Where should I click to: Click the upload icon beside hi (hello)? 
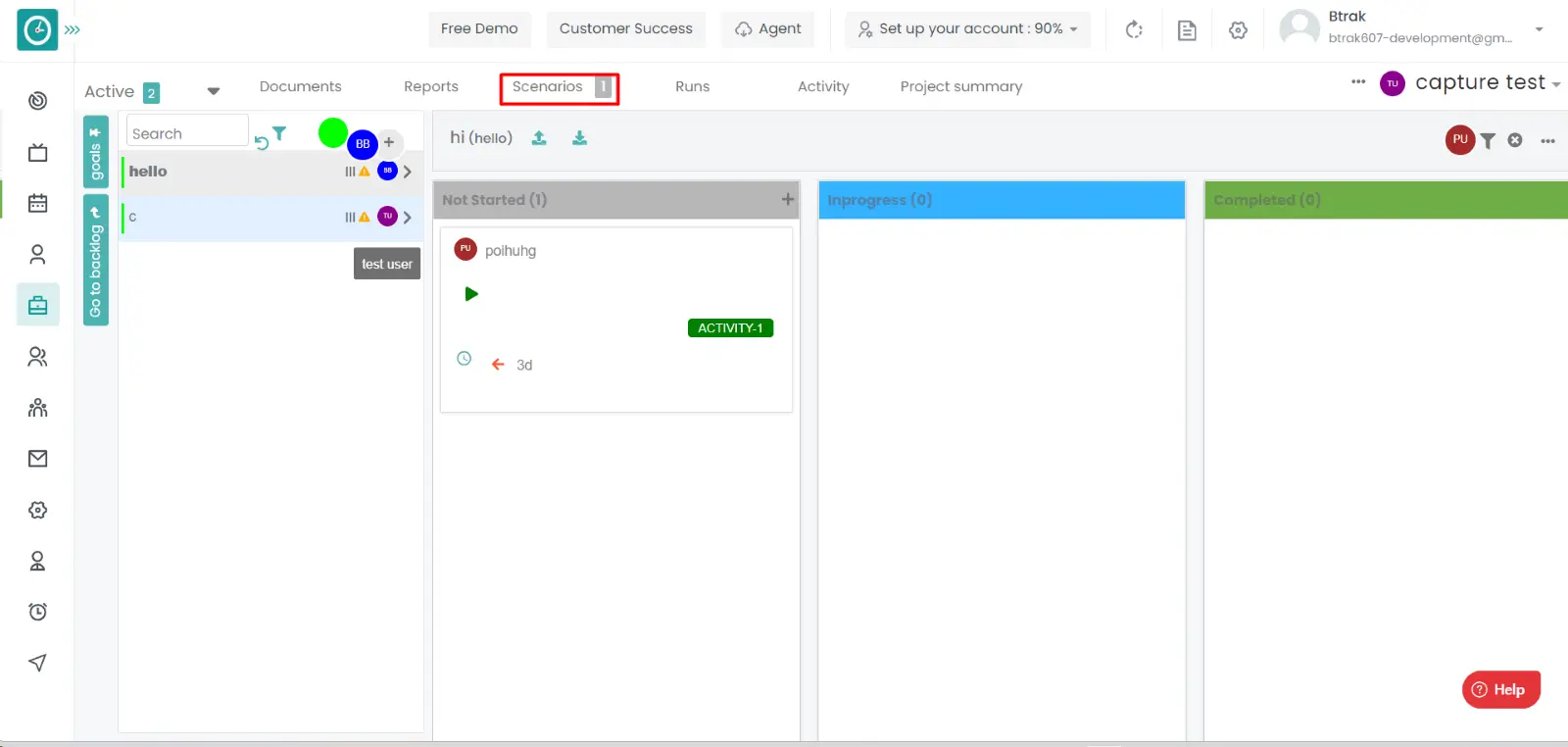pyautogui.click(x=539, y=138)
